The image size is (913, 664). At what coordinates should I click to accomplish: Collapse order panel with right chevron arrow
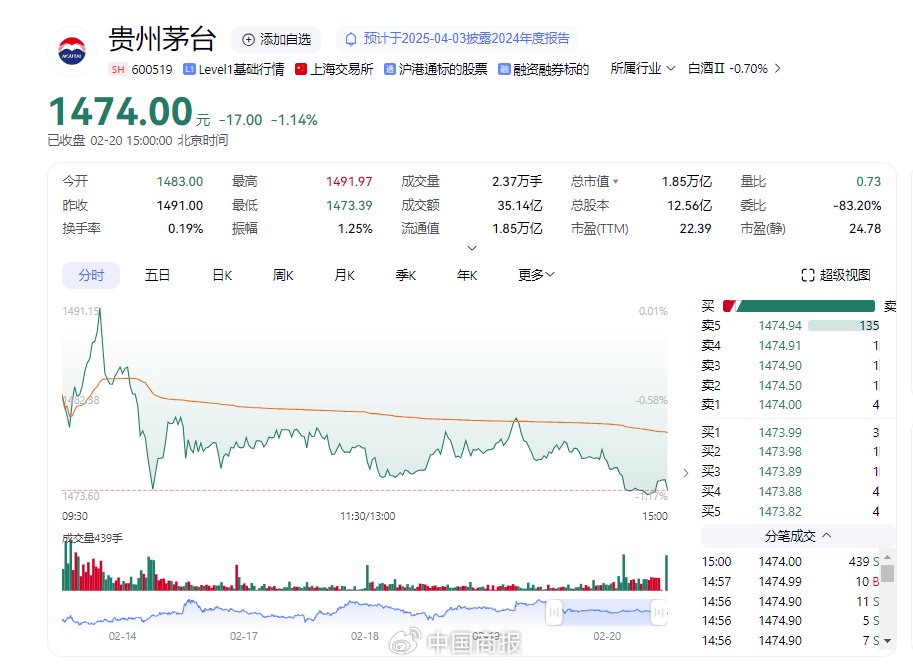pyautogui.click(x=685, y=473)
